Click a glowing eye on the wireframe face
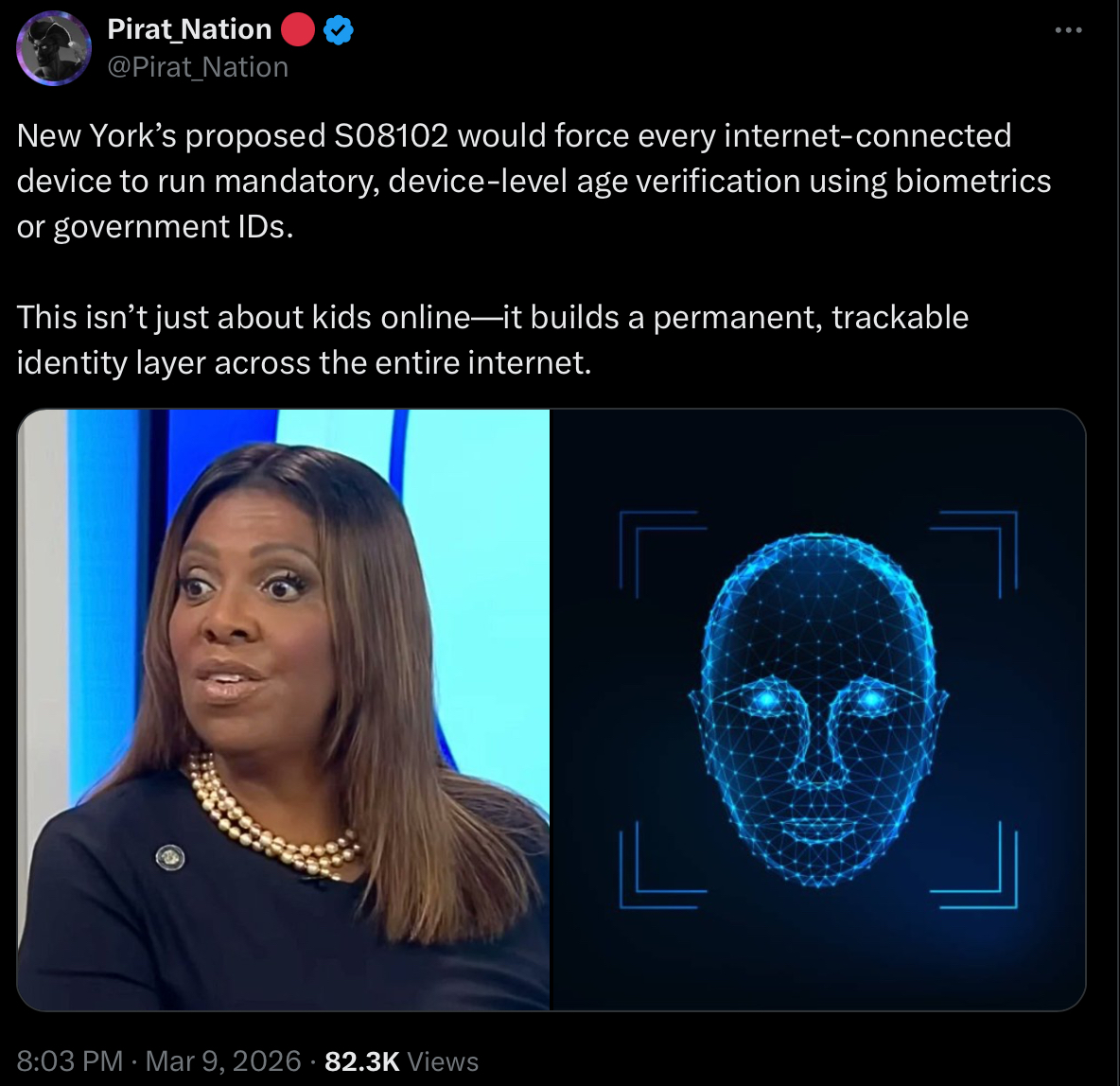The height and width of the screenshot is (1086, 1120). [x=767, y=697]
